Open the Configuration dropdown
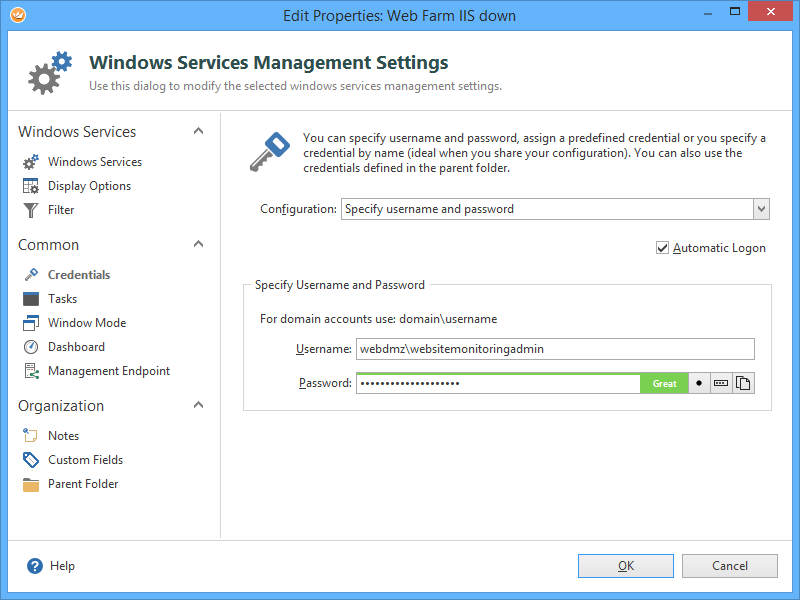Viewport: 800px width, 600px height. [761, 209]
